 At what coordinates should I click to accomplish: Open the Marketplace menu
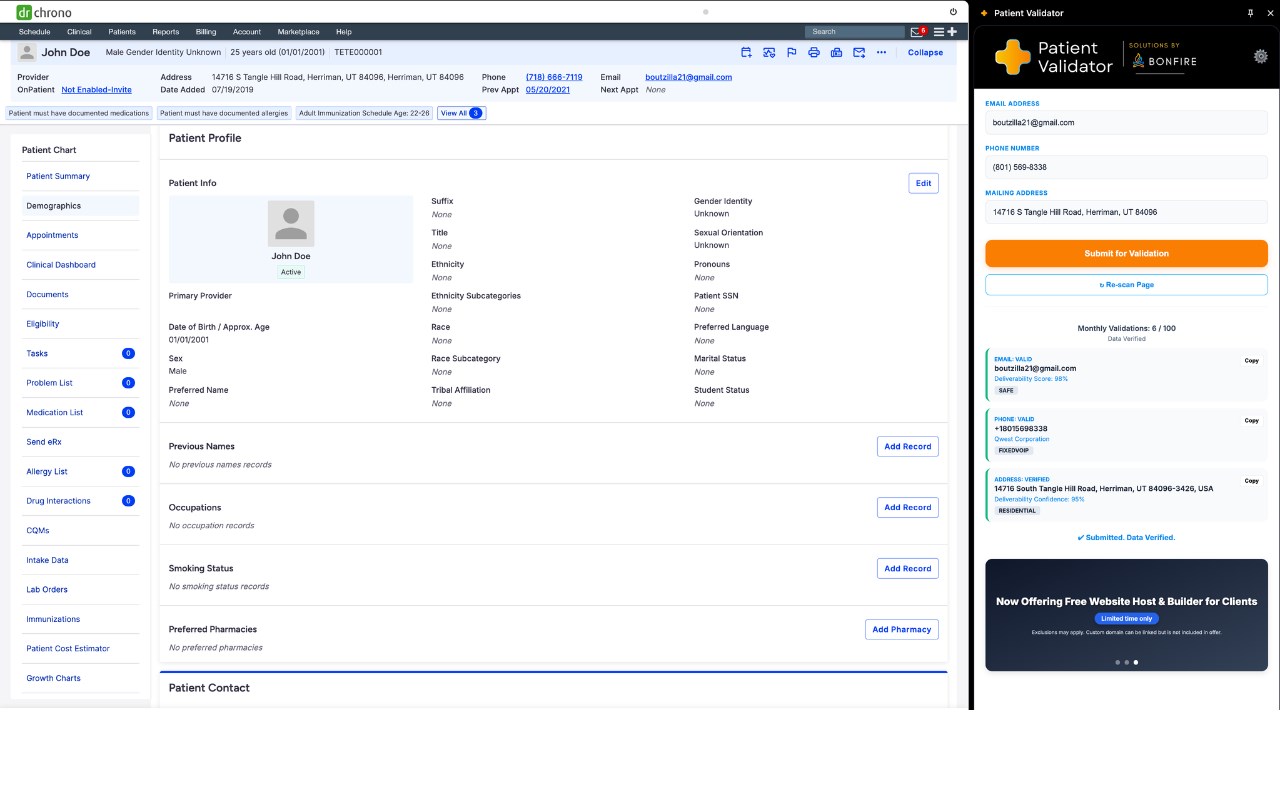[299, 32]
